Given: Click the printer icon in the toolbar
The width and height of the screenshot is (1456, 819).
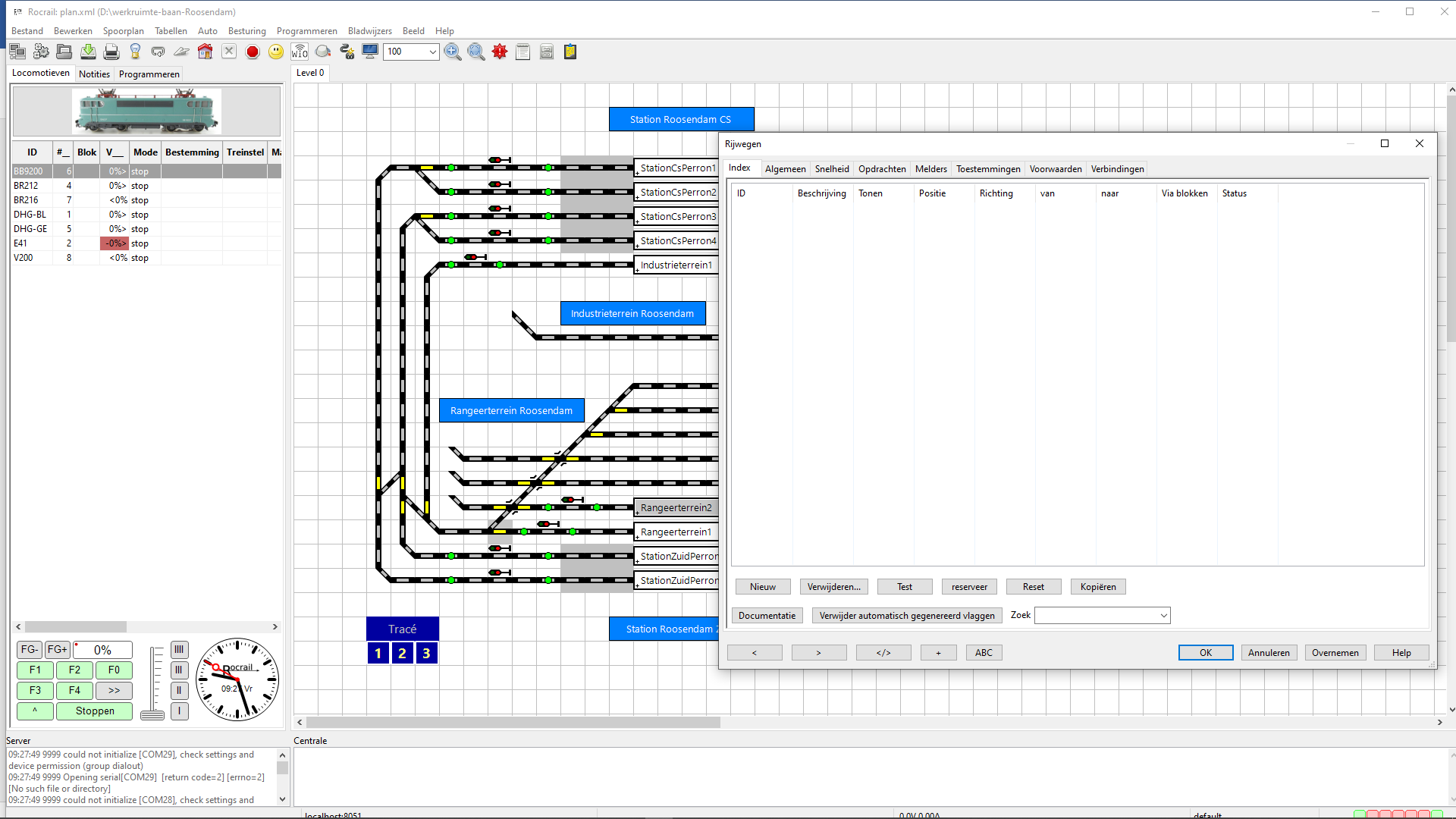Looking at the screenshot, I should [111, 52].
